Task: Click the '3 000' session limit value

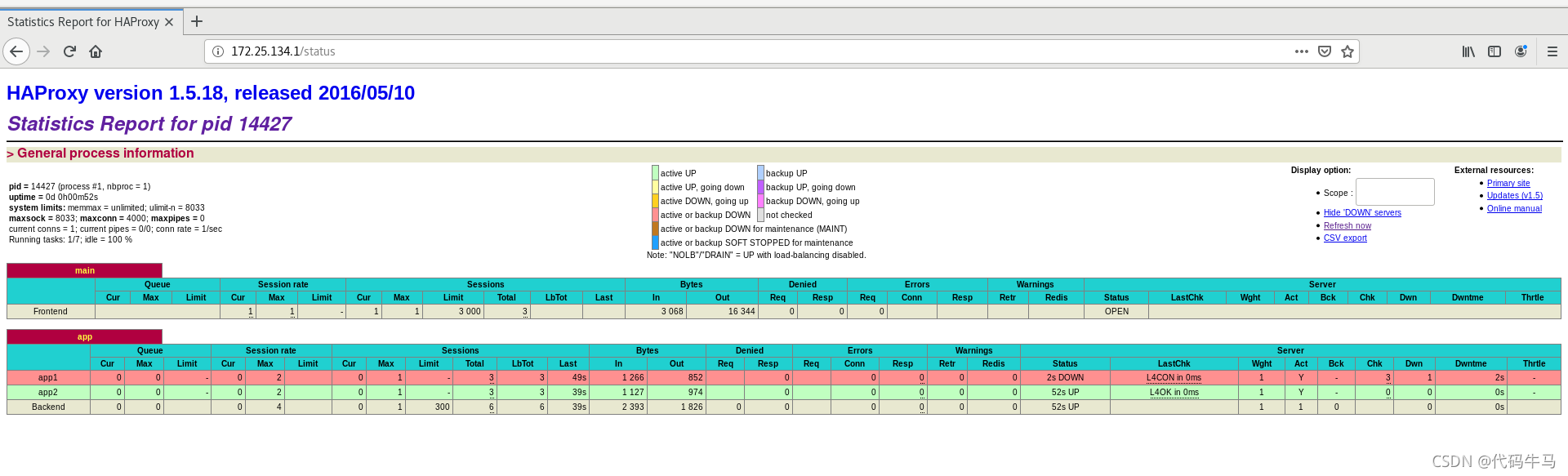Action: (x=470, y=312)
